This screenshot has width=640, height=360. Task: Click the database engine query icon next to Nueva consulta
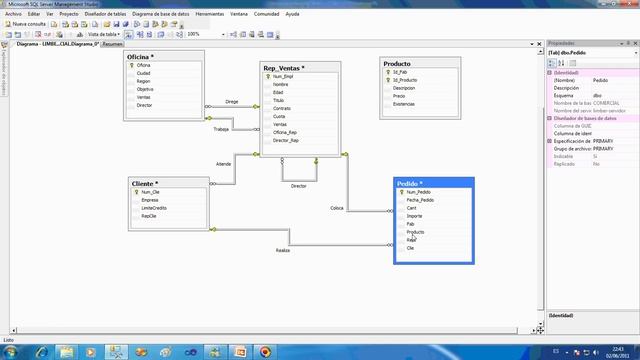pos(54,24)
